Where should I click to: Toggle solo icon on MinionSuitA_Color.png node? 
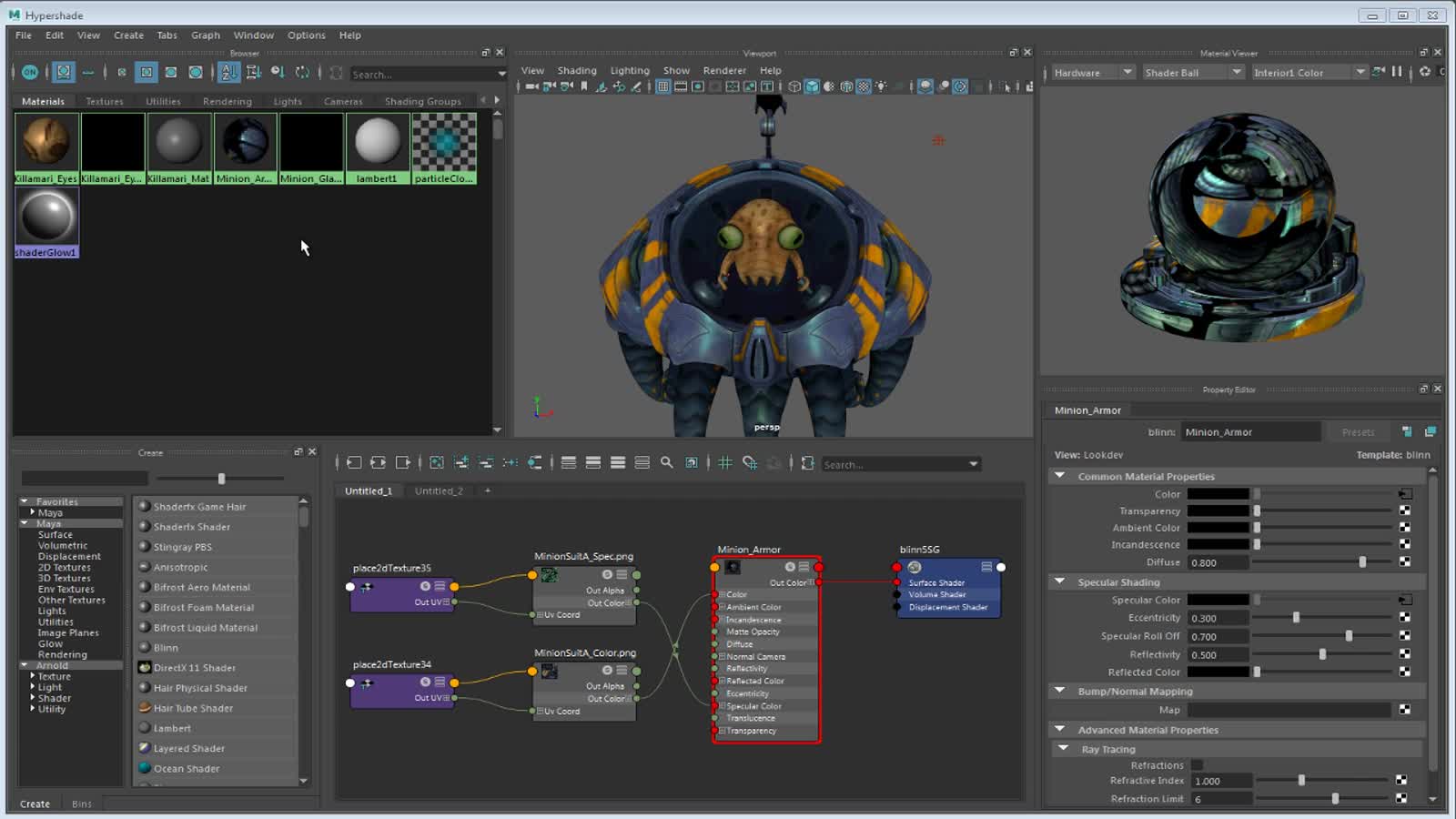pos(607,671)
